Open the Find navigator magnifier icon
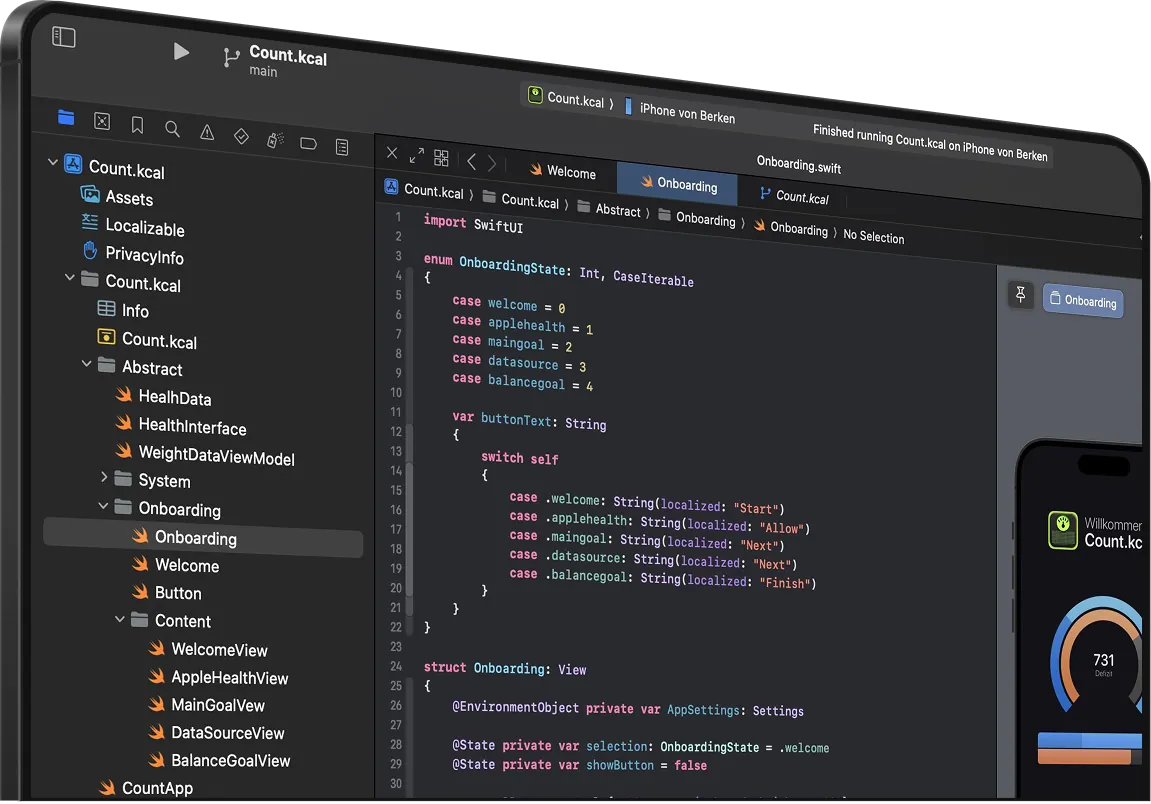The height and width of the screenshot is (804, 1151). [173, 129]
